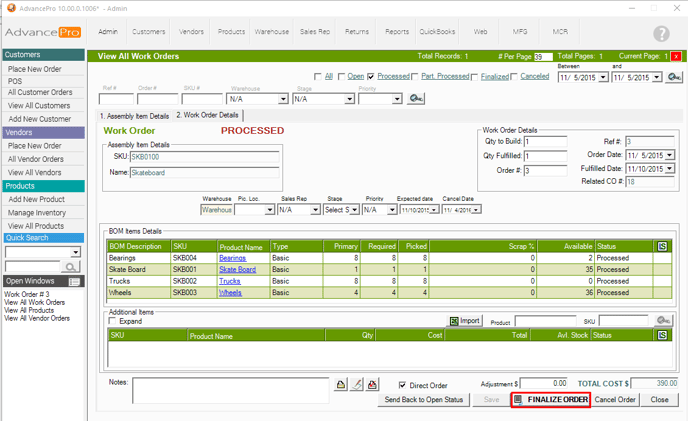Click the help question mark icon
Image resolution: width=688 pixels, height=421 pixels.
[x=661, y=34]
